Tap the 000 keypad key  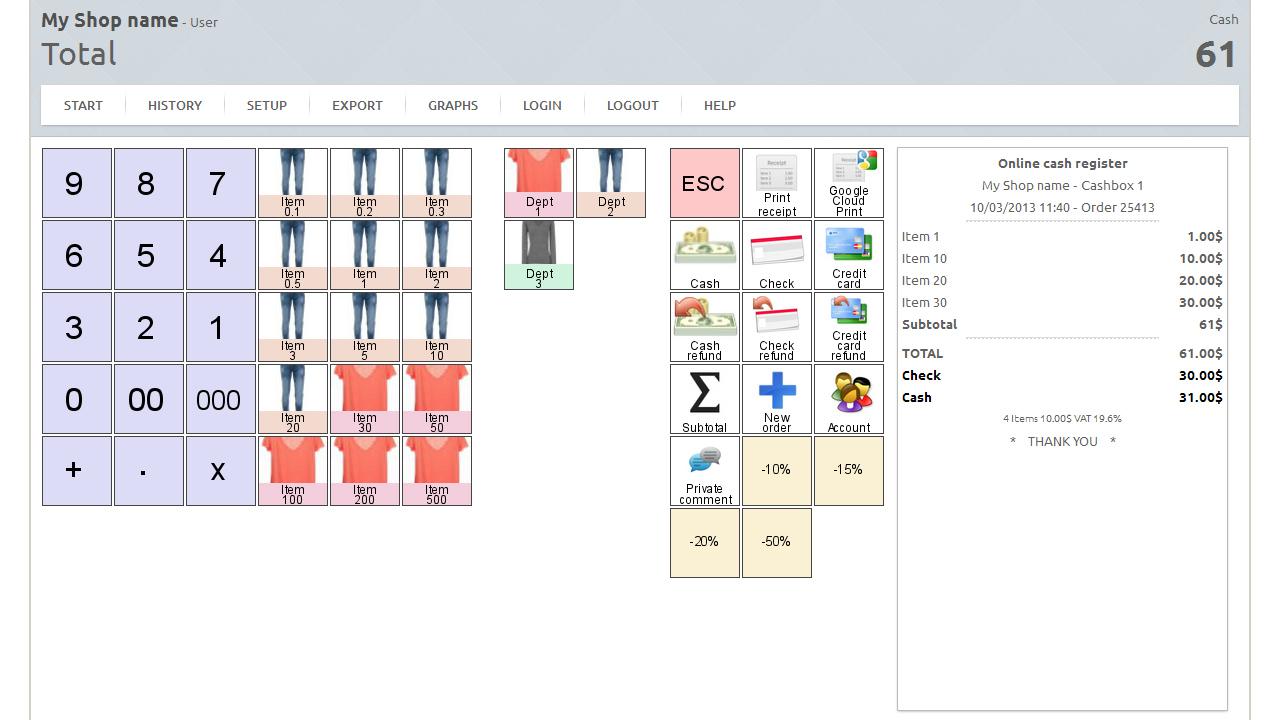[x=221, y=399]
